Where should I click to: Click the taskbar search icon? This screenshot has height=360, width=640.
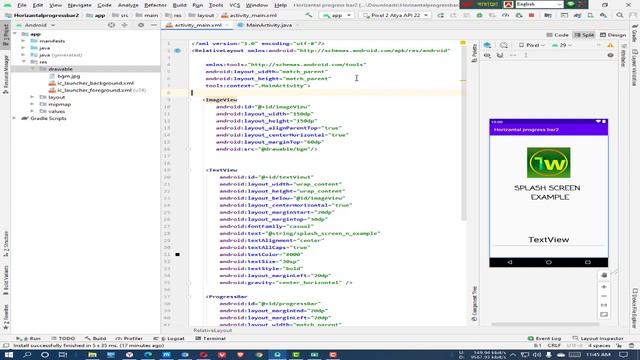click(x=27, y=354)
